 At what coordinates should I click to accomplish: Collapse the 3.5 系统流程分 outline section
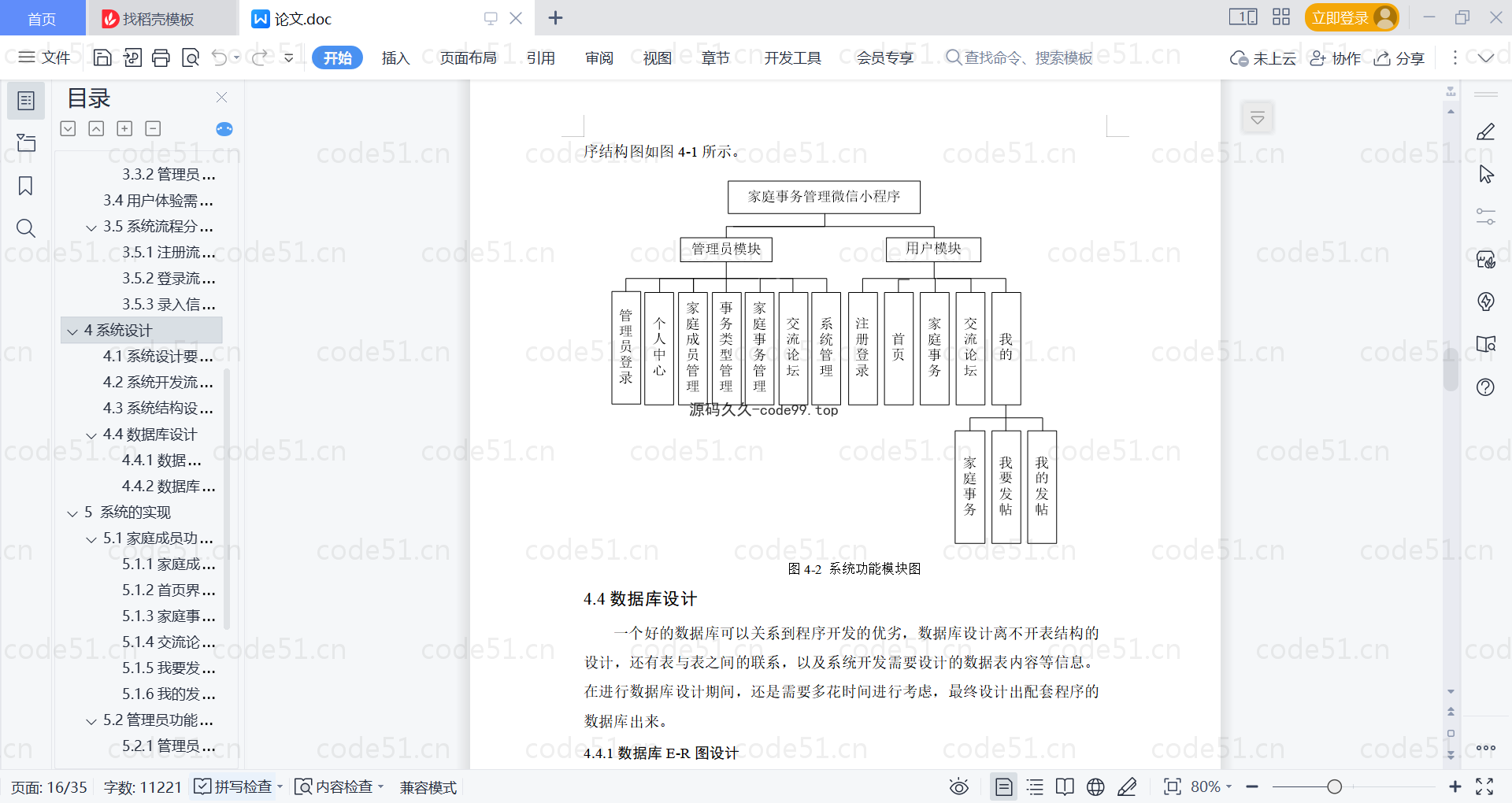click(x=91, y=228)
